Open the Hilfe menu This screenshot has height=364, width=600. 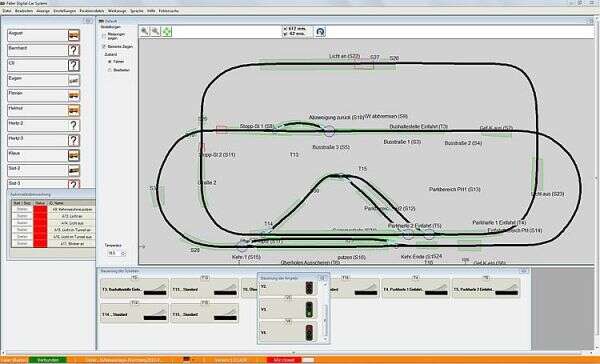click(x=151, y=11)
